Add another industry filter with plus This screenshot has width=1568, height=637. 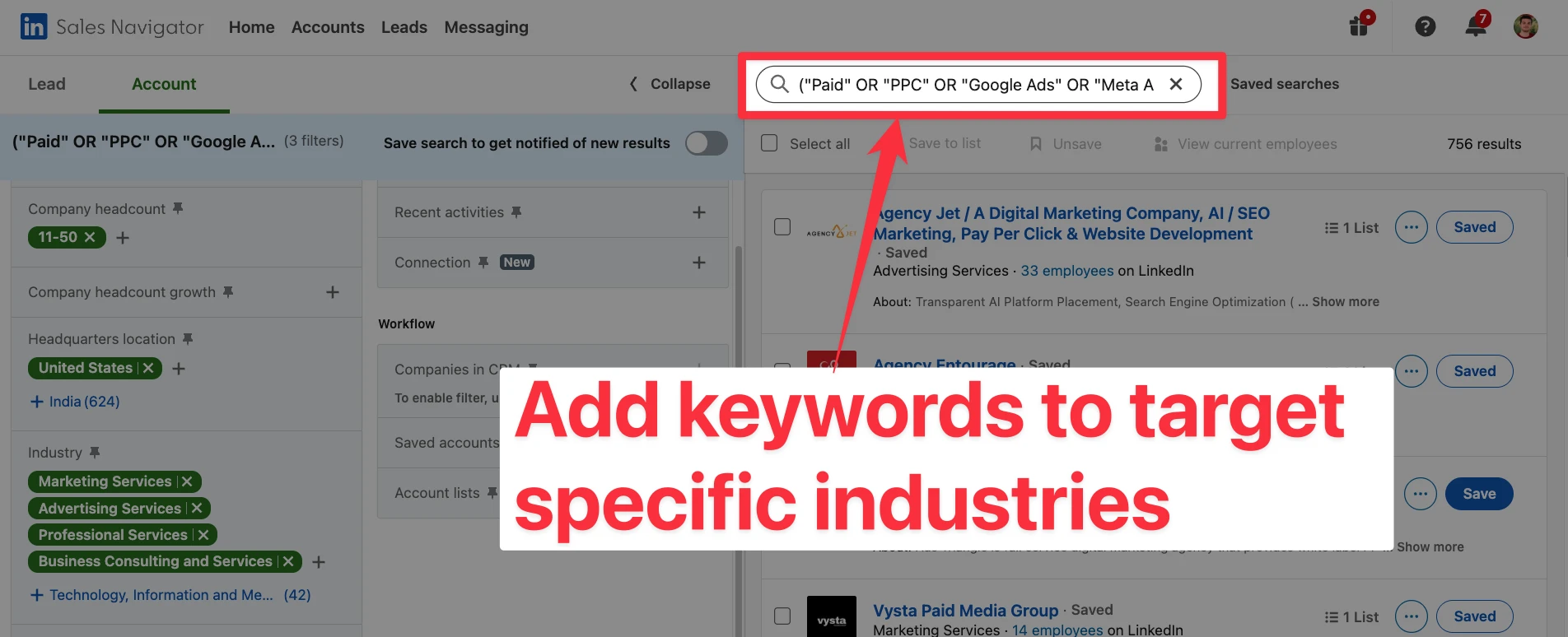(319, 562)
